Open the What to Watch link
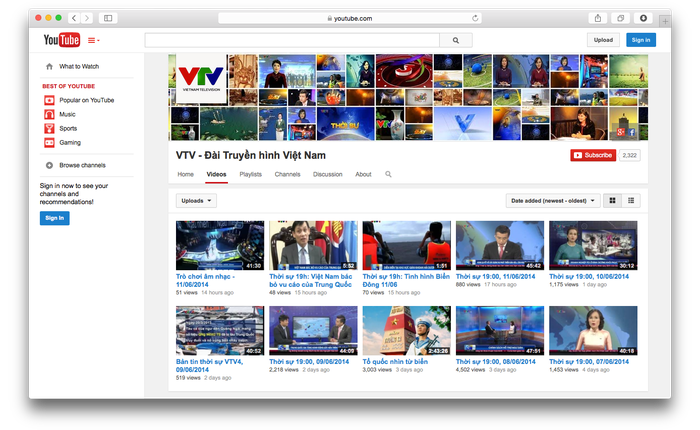 [79, 67]
